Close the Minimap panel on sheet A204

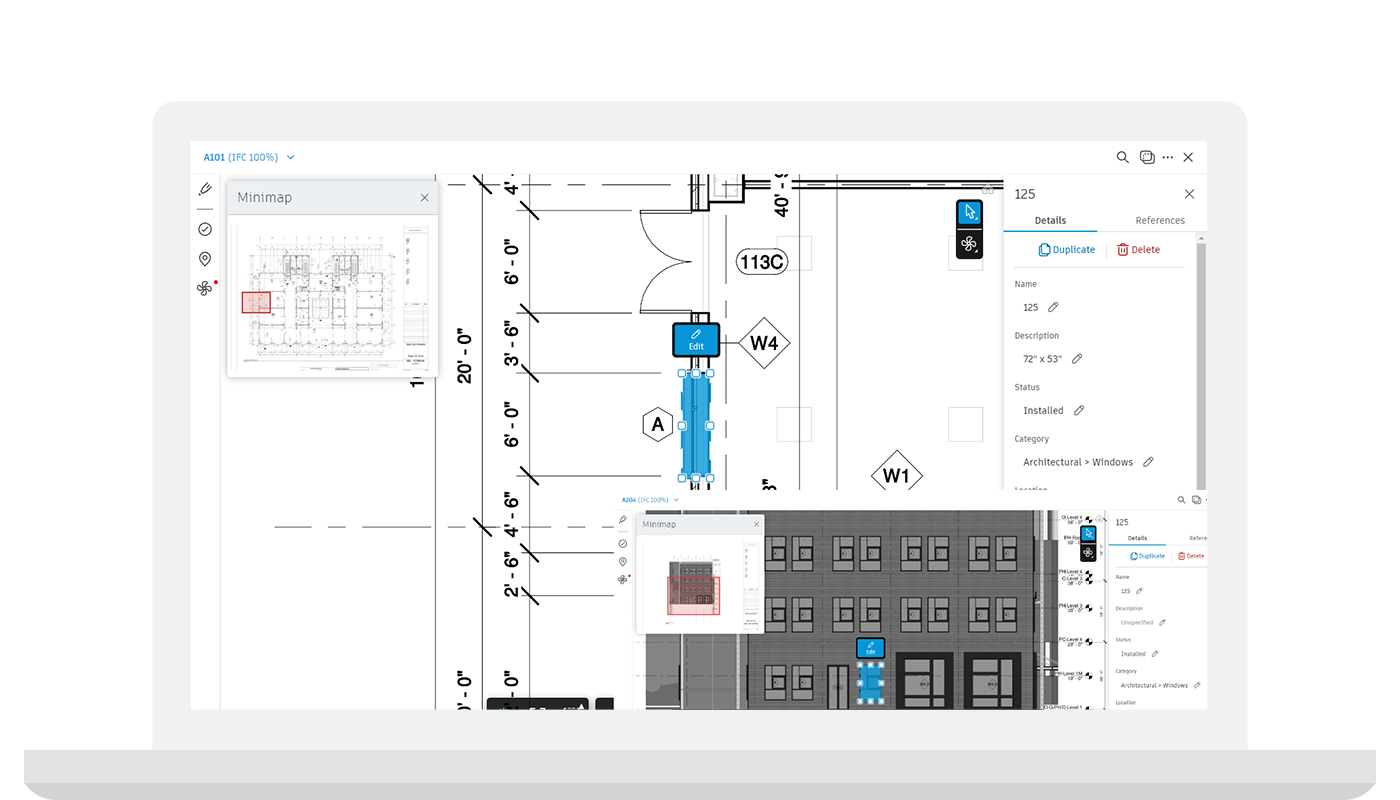(756, 525)
